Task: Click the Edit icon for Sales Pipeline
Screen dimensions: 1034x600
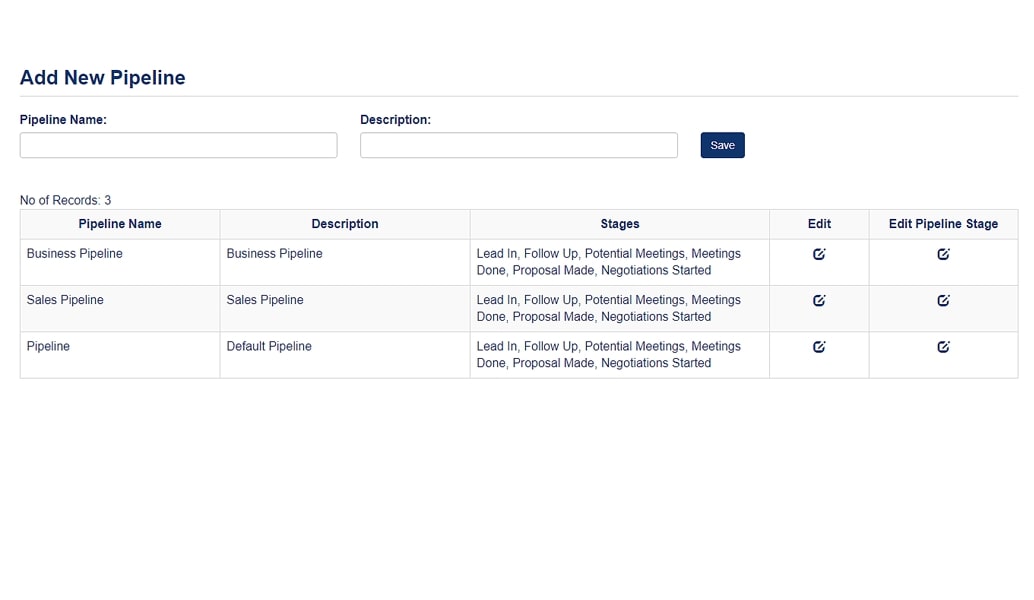Action: click(x=819, y=300)
